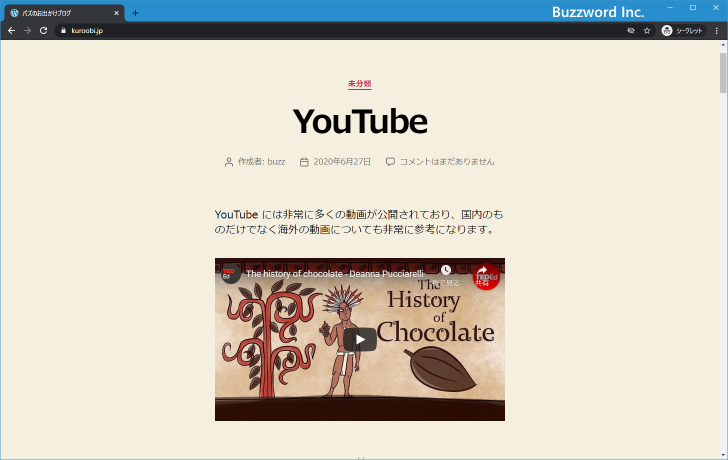
Task: Click the TED-Ed channel avatar on video
Action: [x=230, y=274]
